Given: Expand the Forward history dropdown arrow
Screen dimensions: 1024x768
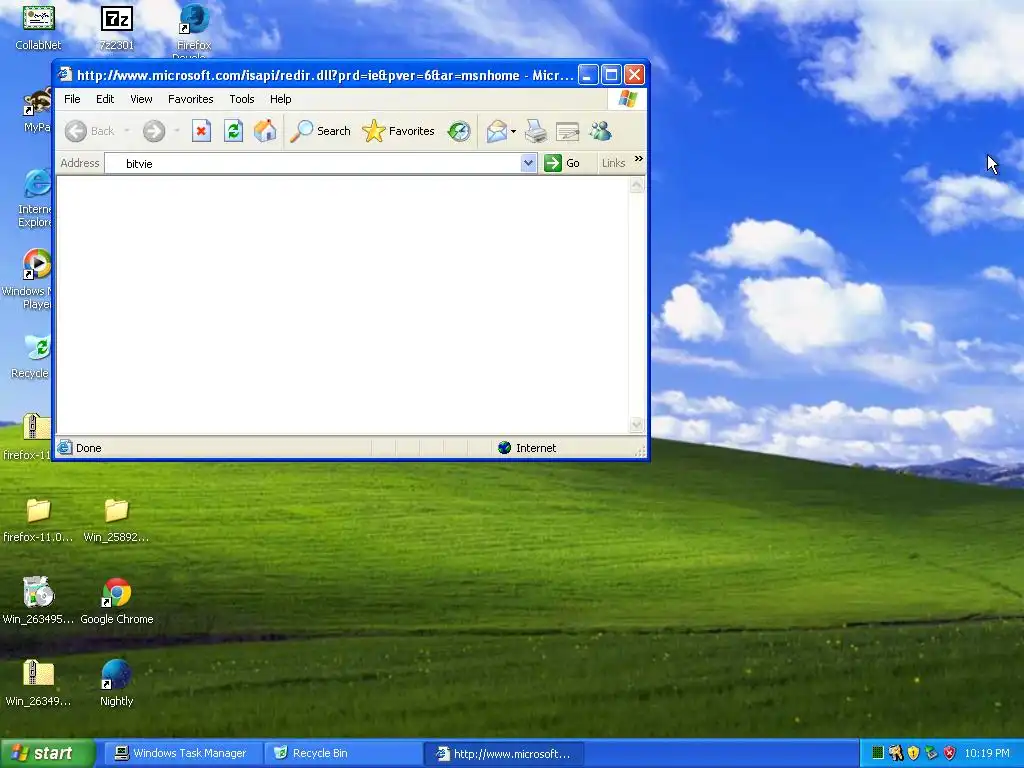Looking at the screenshot, I should click(176, 131).
